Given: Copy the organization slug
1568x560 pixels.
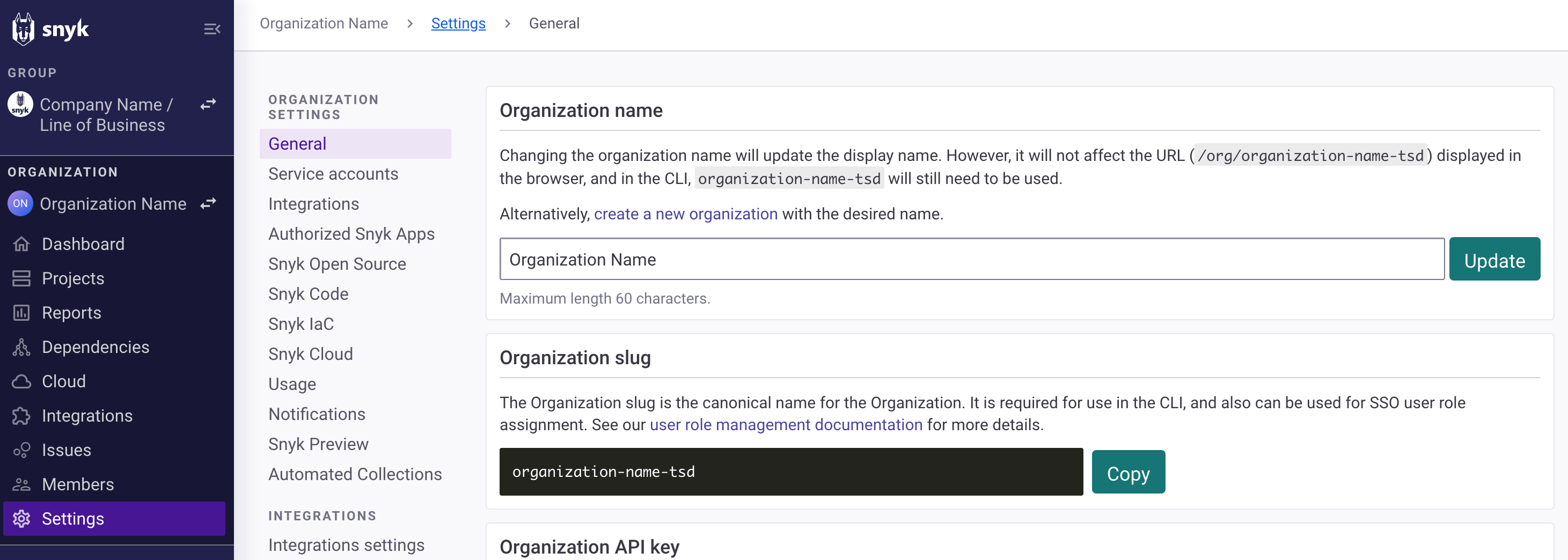Looking at the screenshot, I should [1128, 473].
